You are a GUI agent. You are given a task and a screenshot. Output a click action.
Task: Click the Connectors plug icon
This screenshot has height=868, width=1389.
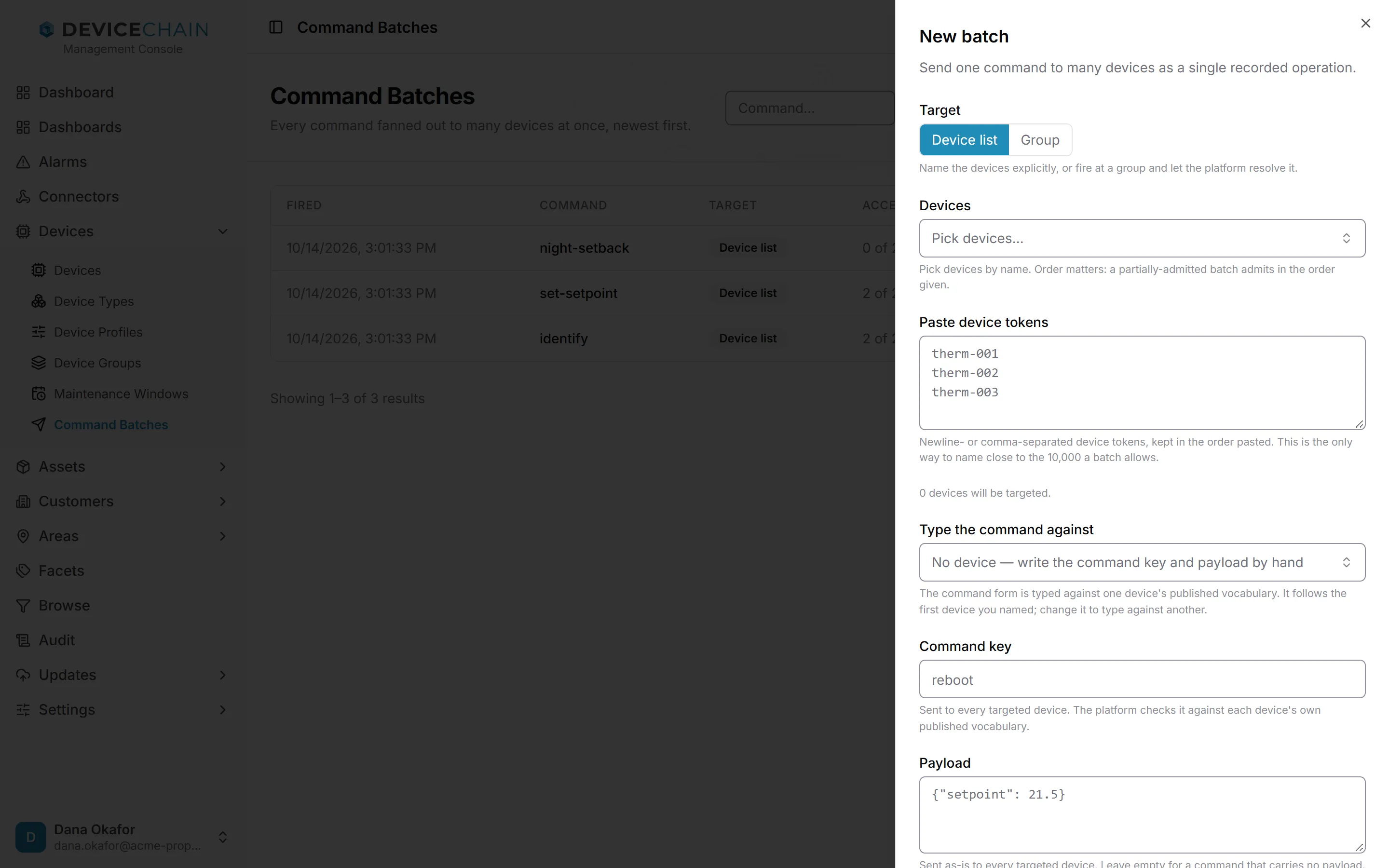23,196
